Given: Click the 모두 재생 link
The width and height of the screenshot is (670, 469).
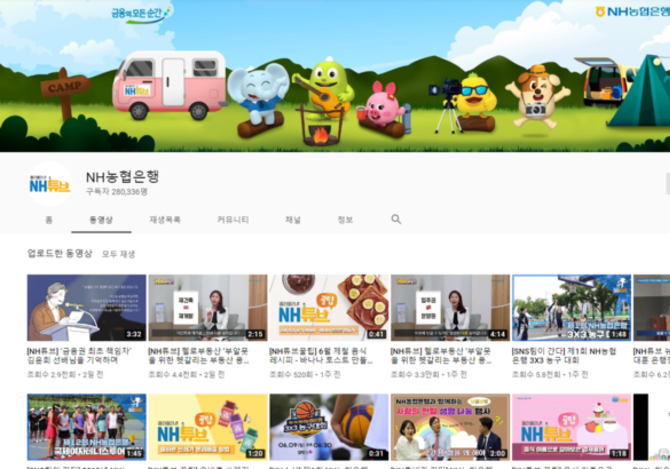Looking at the screenshot, I should pyautogui.click(x=118, y=254).
